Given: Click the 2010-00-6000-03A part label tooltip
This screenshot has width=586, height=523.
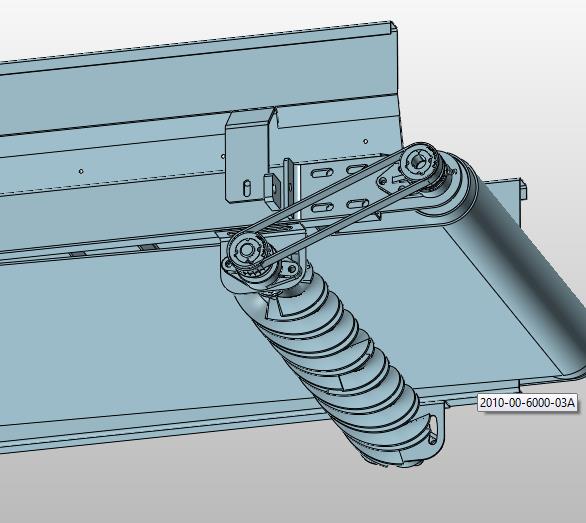Looking at the screenshot, I should [527, 403].
